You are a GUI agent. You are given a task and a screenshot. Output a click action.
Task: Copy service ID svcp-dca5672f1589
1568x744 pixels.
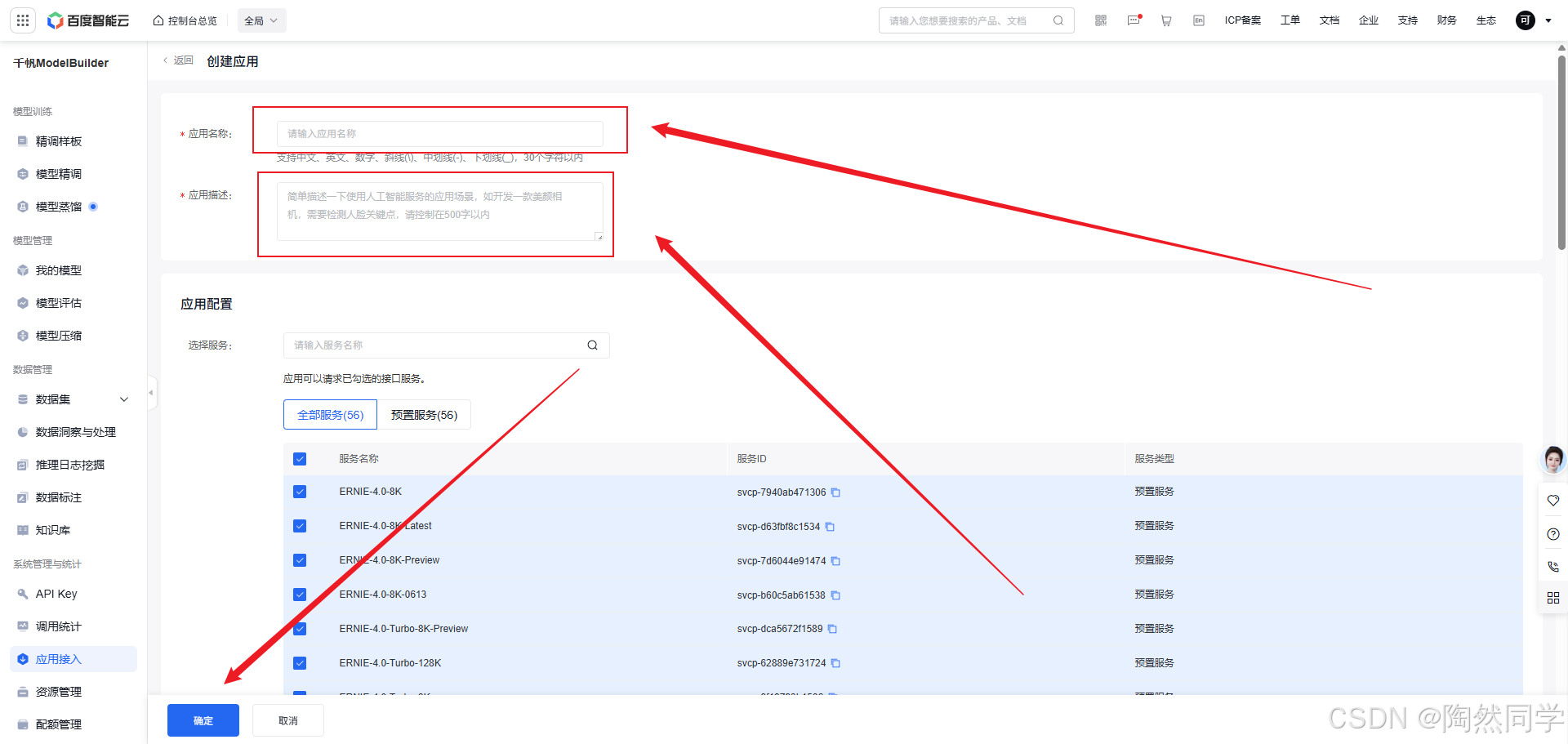click(x=832, y=629)
